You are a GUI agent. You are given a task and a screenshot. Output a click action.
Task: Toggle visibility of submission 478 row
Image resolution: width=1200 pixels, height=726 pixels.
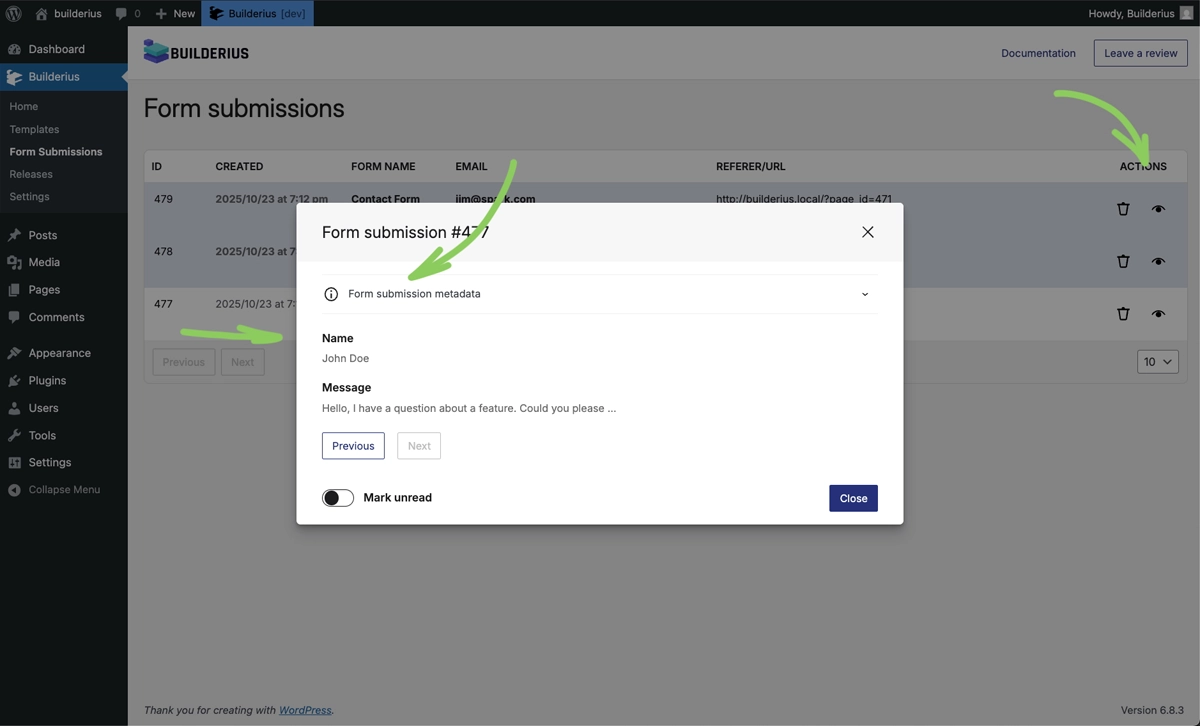click(x=1158, y=261)
